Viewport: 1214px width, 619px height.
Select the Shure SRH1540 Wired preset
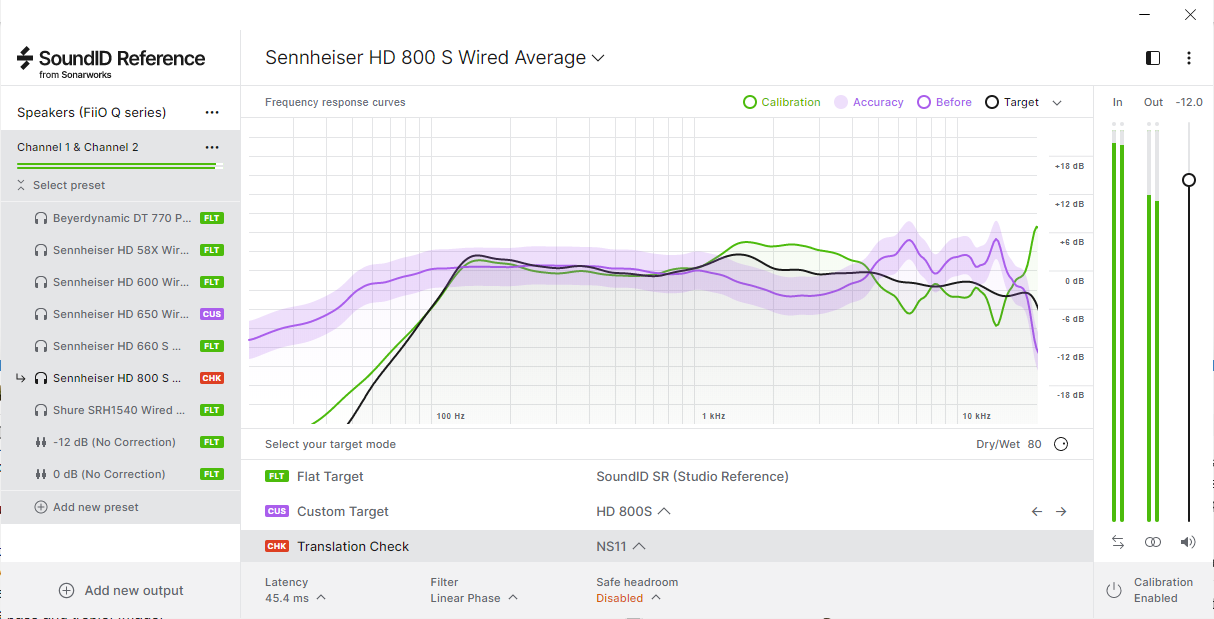click(x=120, y=410)
